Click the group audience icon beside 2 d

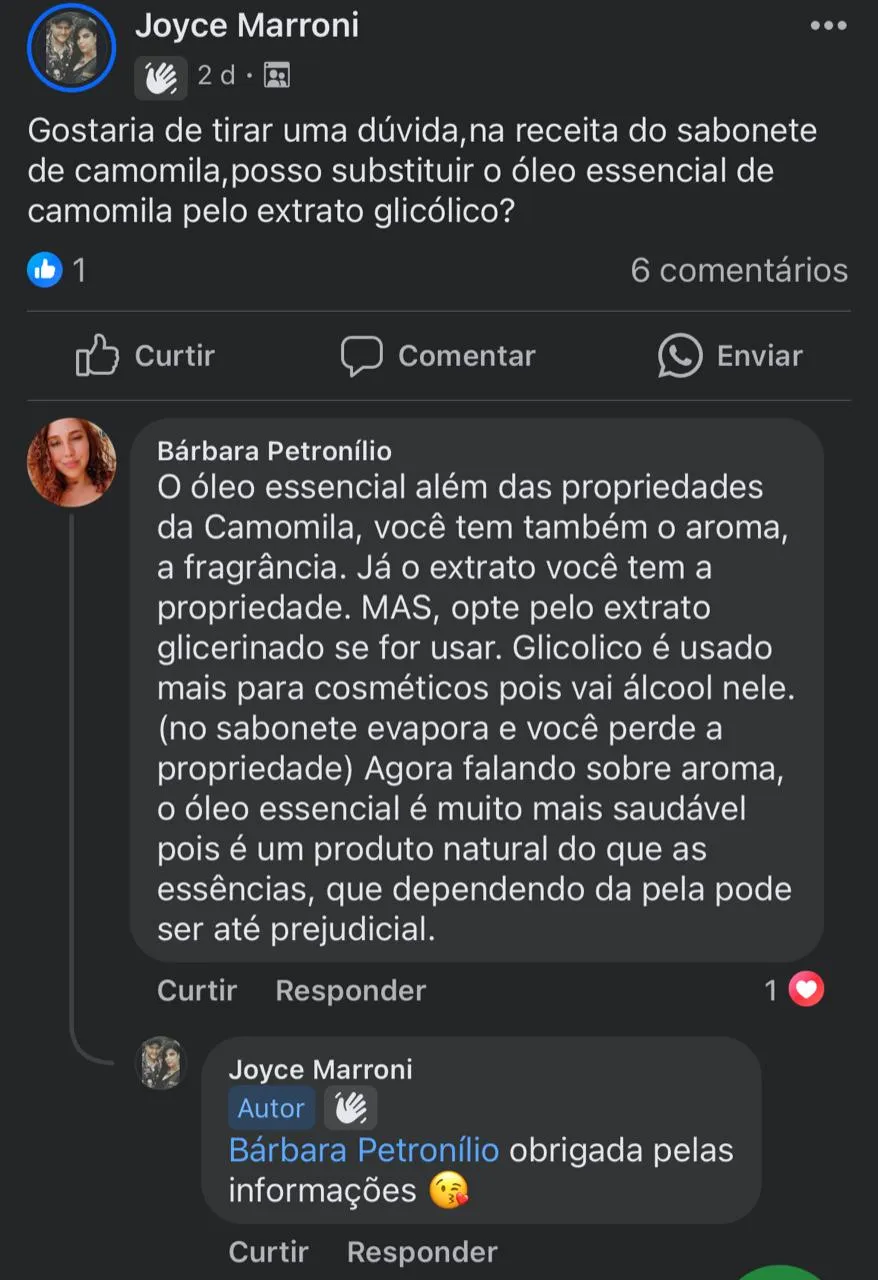click(x=277, y=75)
